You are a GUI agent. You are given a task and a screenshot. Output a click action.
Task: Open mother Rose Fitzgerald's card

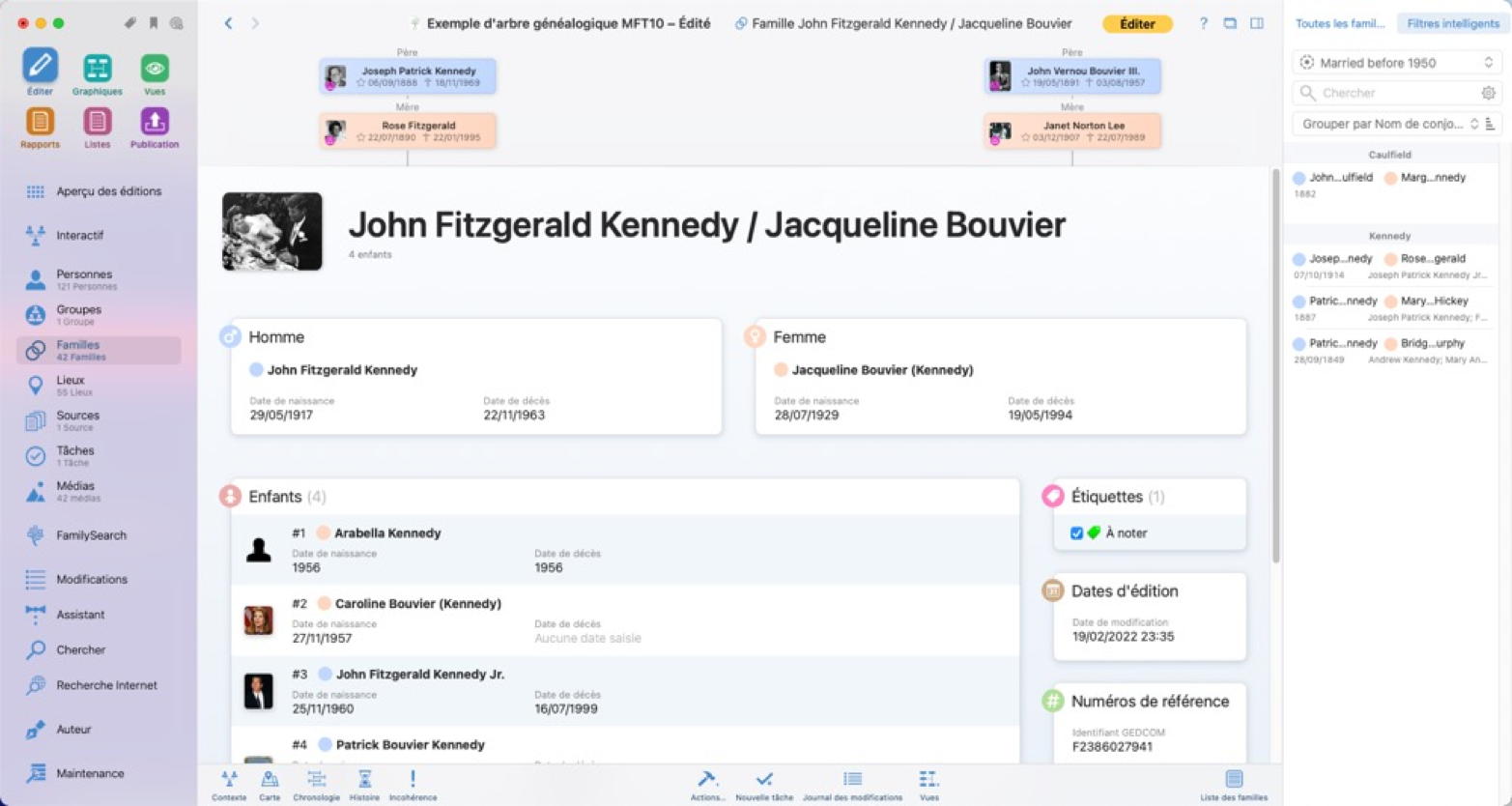point(408,131)
